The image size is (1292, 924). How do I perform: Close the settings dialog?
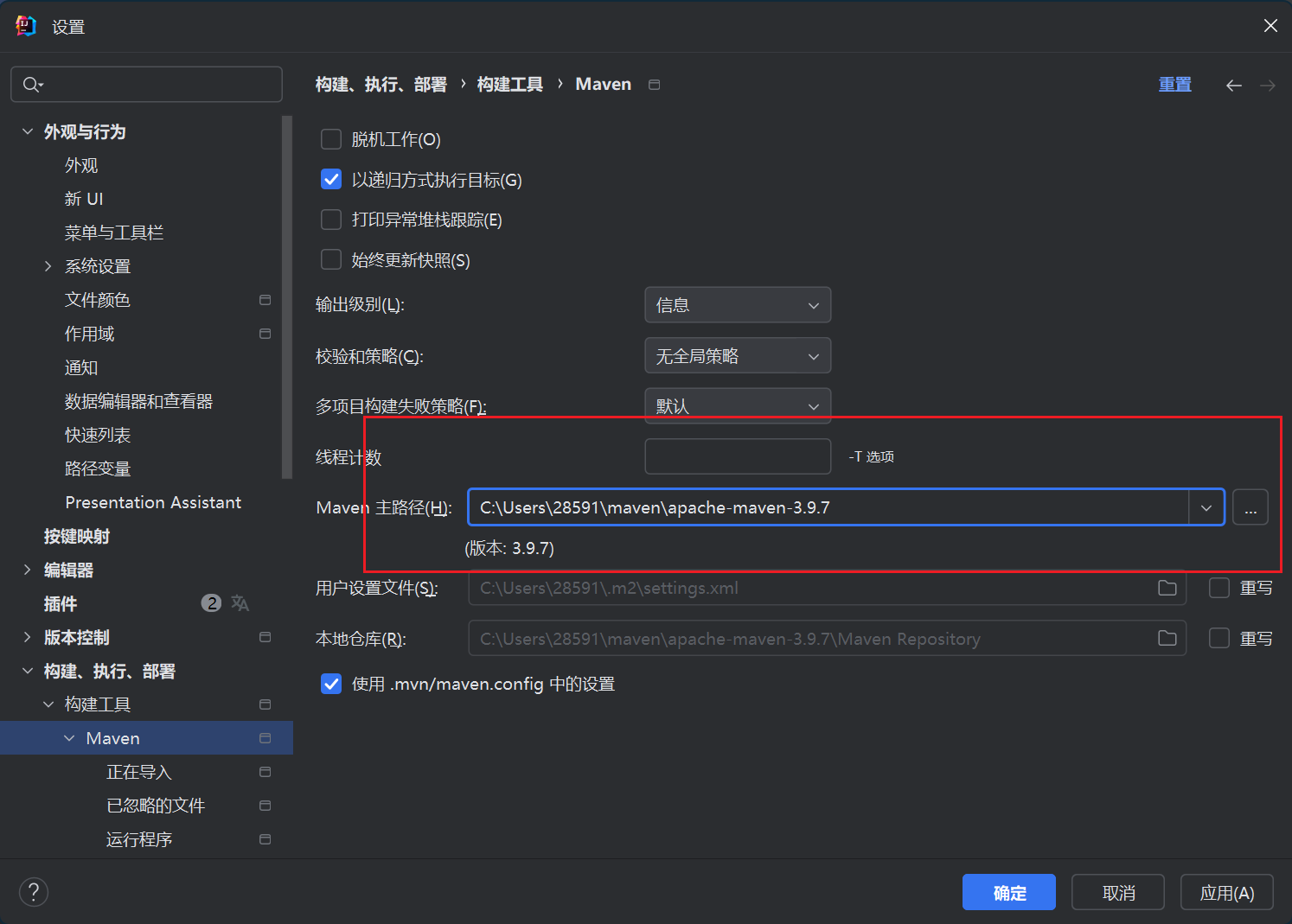pos(1270,26)
